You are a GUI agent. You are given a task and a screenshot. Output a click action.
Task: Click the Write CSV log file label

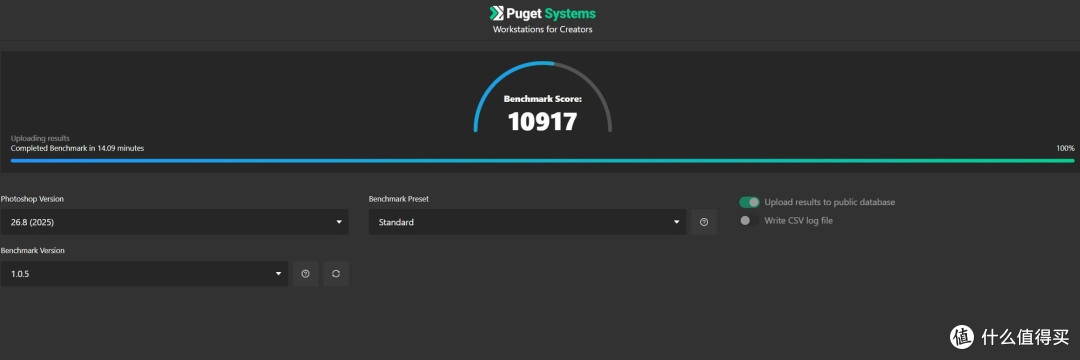tap(798, 220)
